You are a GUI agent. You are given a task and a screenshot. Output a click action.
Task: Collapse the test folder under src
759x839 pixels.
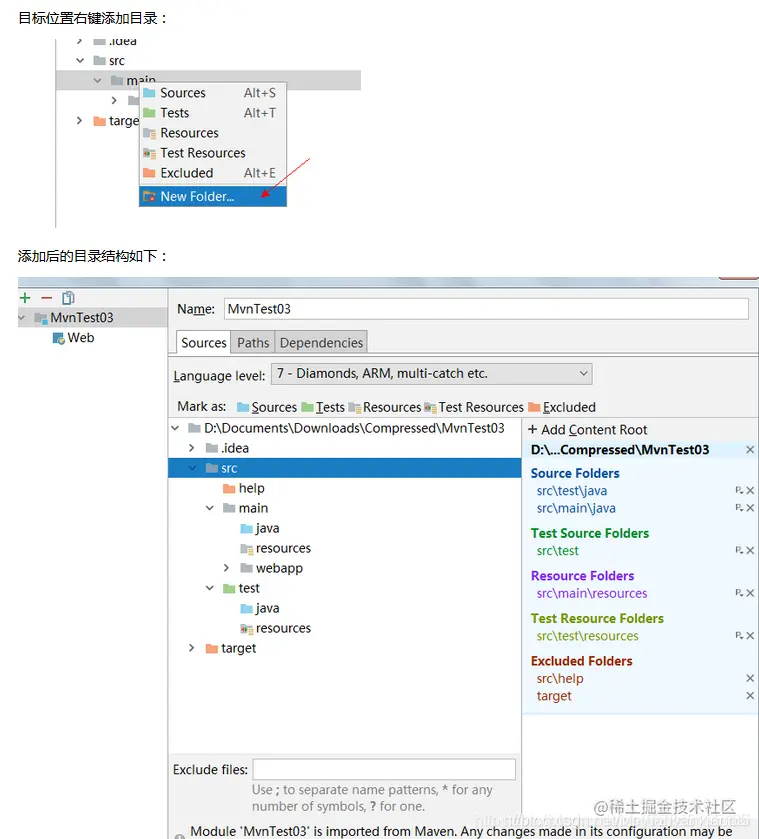pyautogui.click(x=210, y=588)
